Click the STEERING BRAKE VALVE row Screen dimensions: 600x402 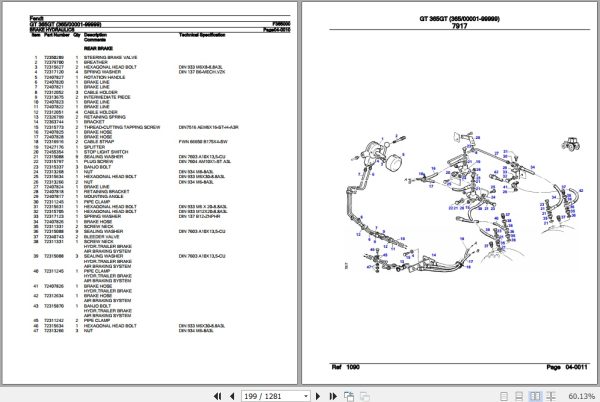(x=84, y=57)
